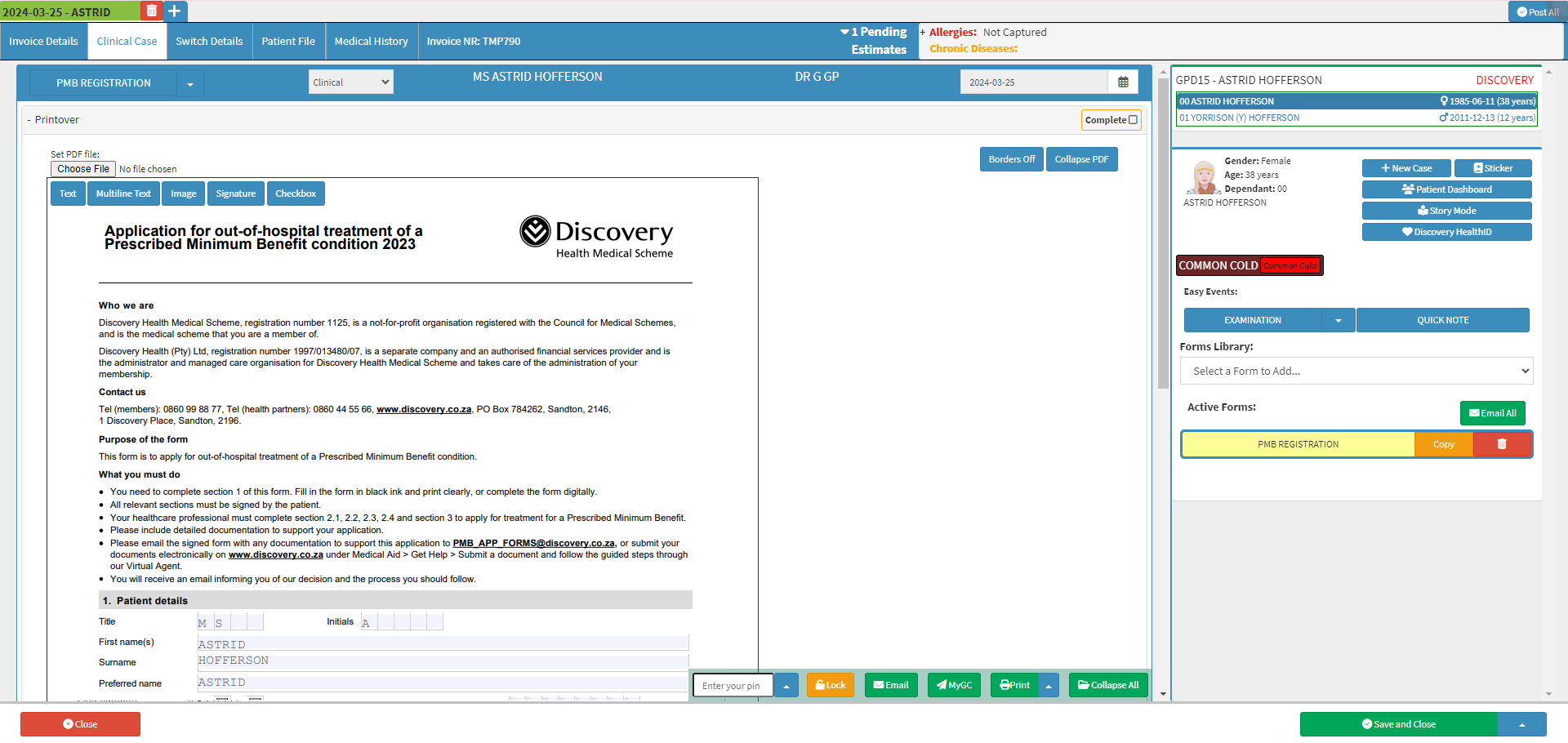
Task: Tick the Complete checkbox
Action: 1133,120
